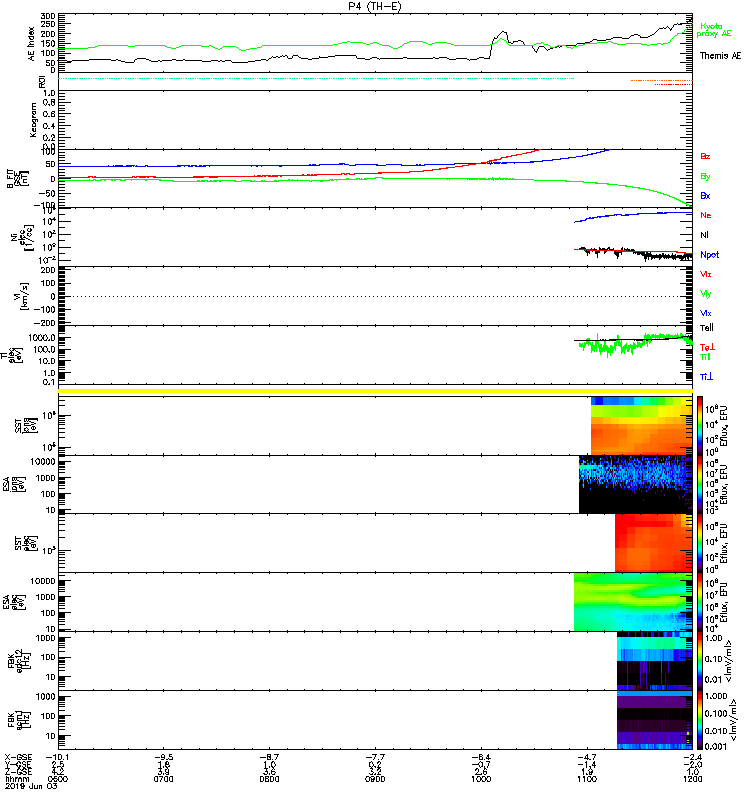
Task: Select the blue Ti⊥ temperature legend
Action: click(706, 377)
